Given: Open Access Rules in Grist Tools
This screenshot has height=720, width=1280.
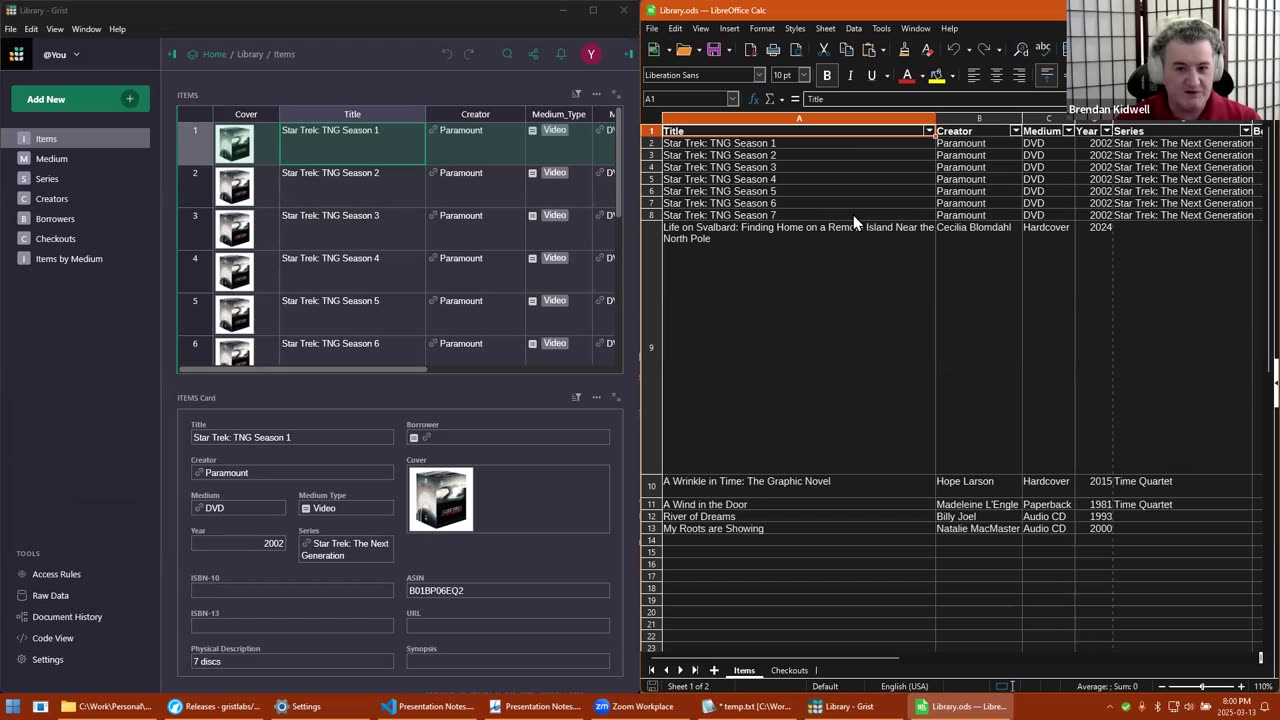Looking at the screenshot, I should click(x=56, y=574).
